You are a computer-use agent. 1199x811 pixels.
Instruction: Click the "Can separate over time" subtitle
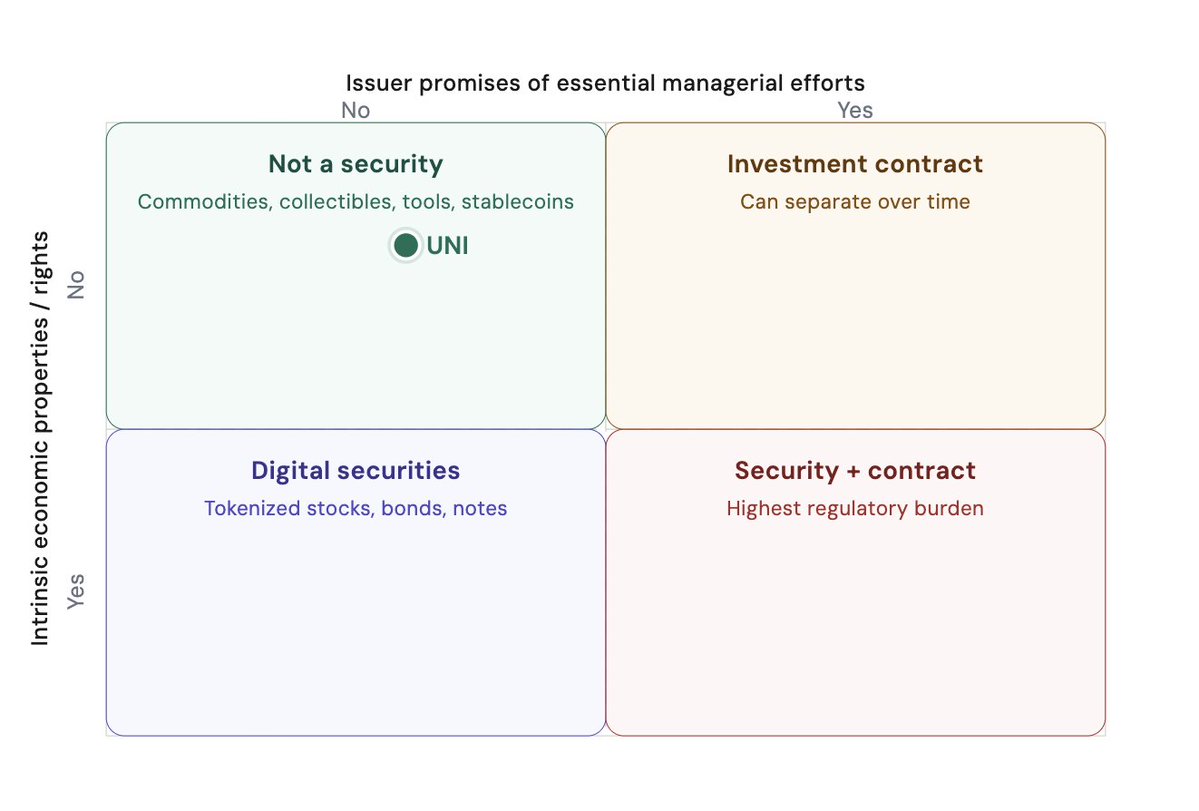[855, 202]
